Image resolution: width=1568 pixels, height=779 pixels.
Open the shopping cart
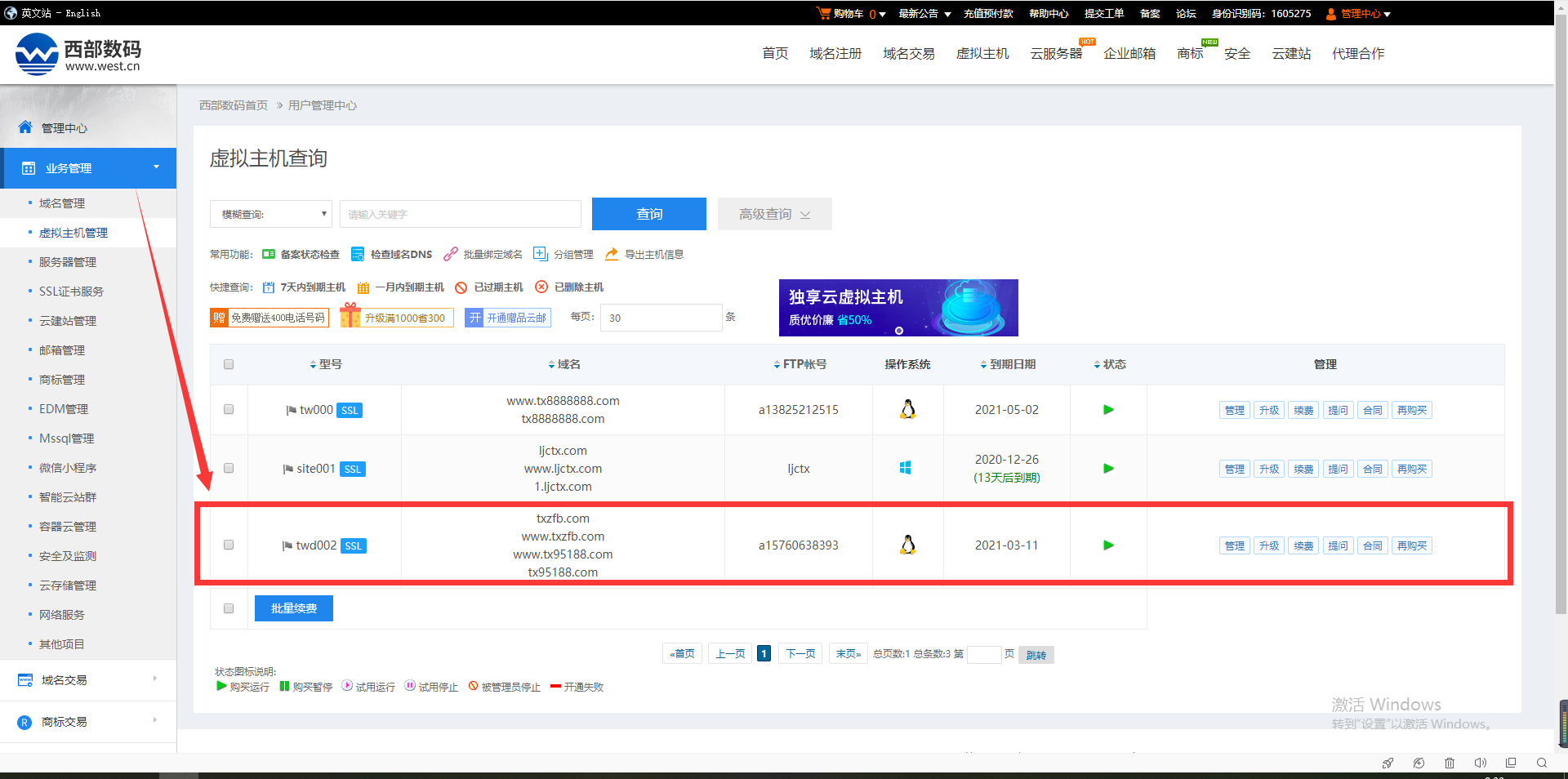pos(848,13)
